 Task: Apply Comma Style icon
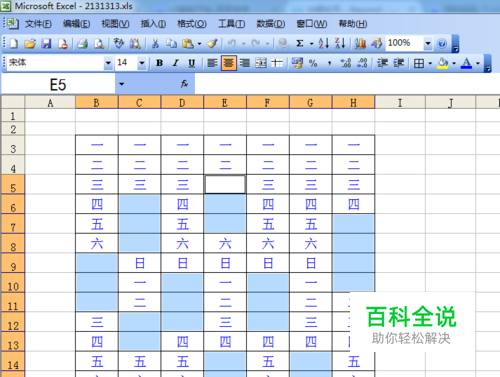pos(329,63)
